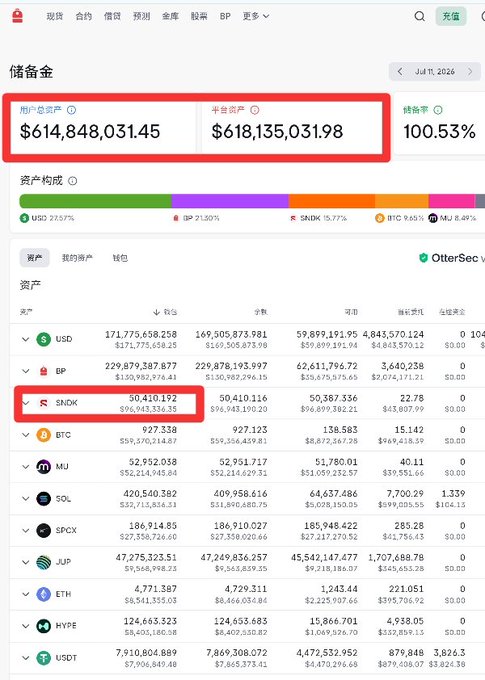Viewport: 485px width, 680px height.
Task: Open the 借贷 nav item
Action: (112, 16)
